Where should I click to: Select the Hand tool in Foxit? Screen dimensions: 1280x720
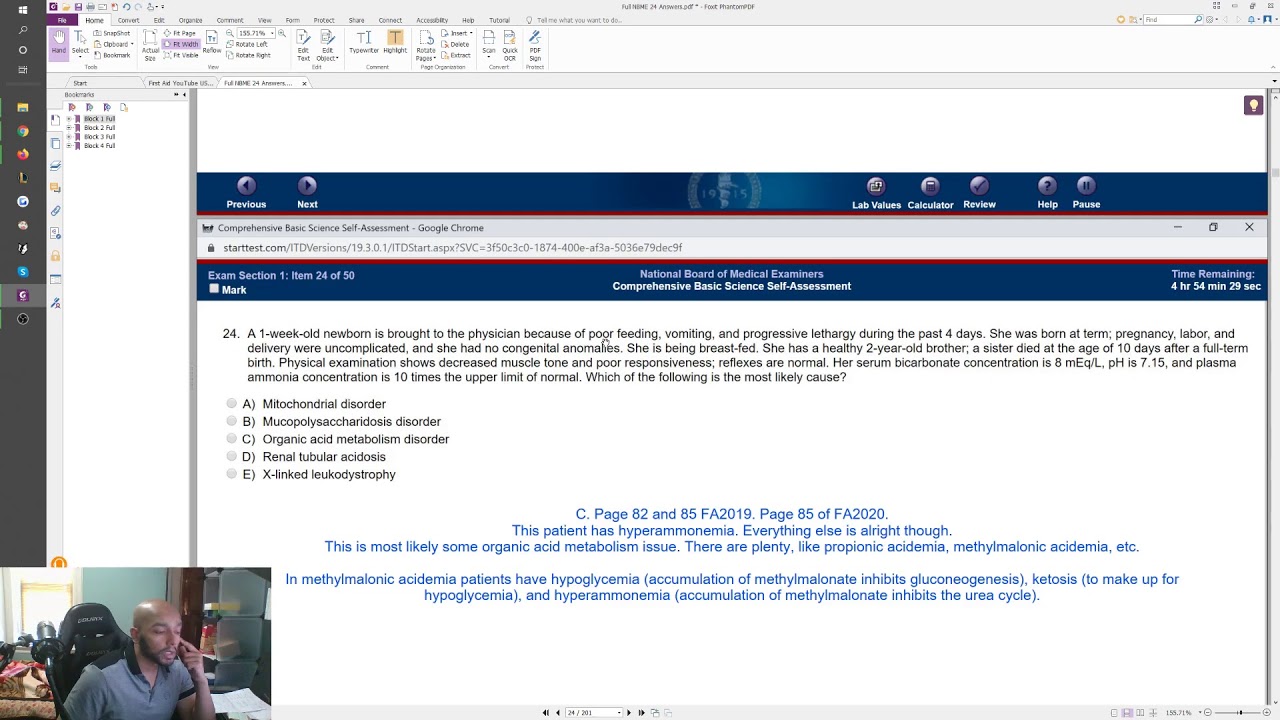pos(58,44)
